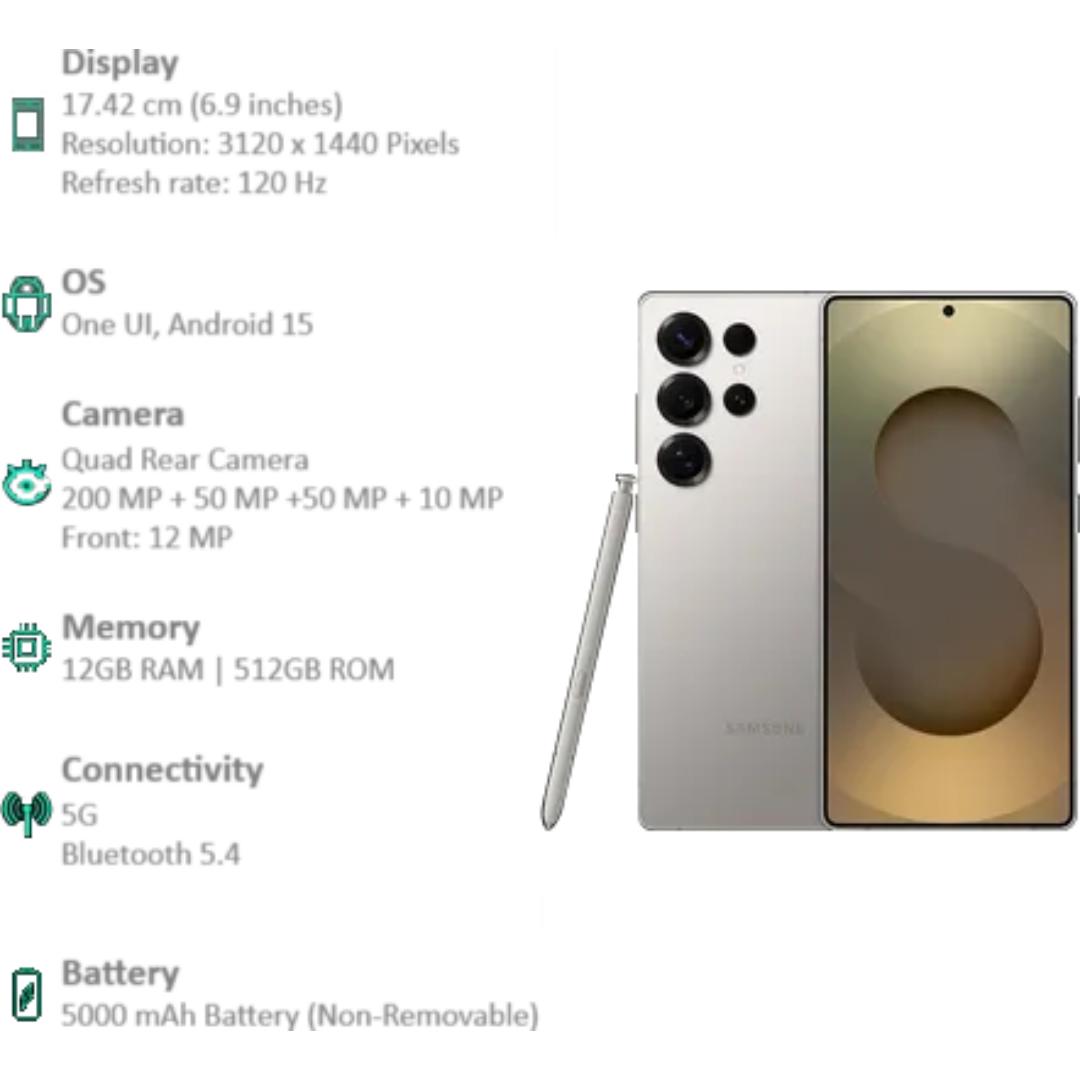Click the Samsung logo on phone back
Screen dimensions: 1080x1080
pyautogui.click(x=765, y=728)
